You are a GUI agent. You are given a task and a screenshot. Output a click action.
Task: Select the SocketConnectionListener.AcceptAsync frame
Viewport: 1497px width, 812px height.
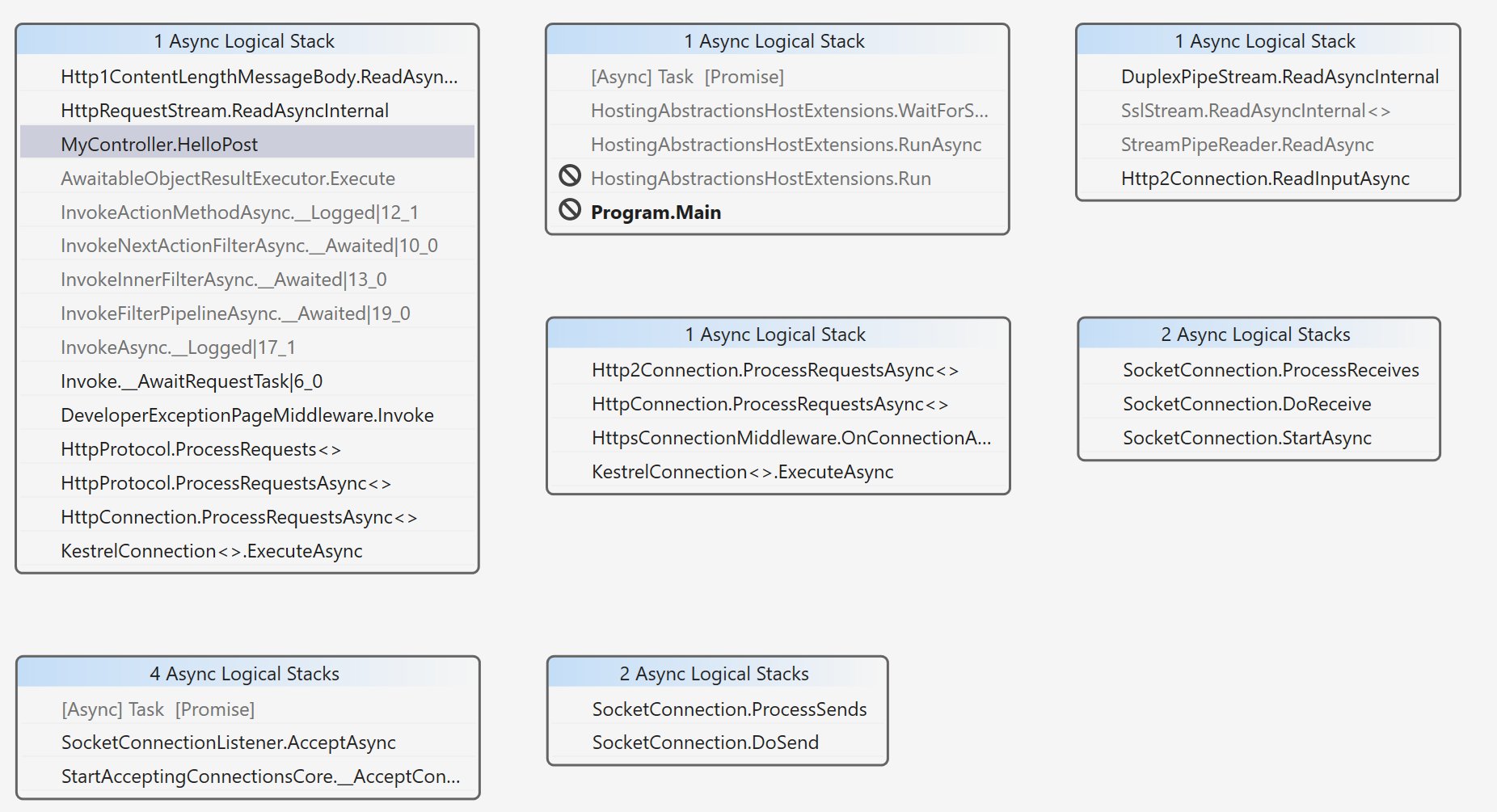247,743
